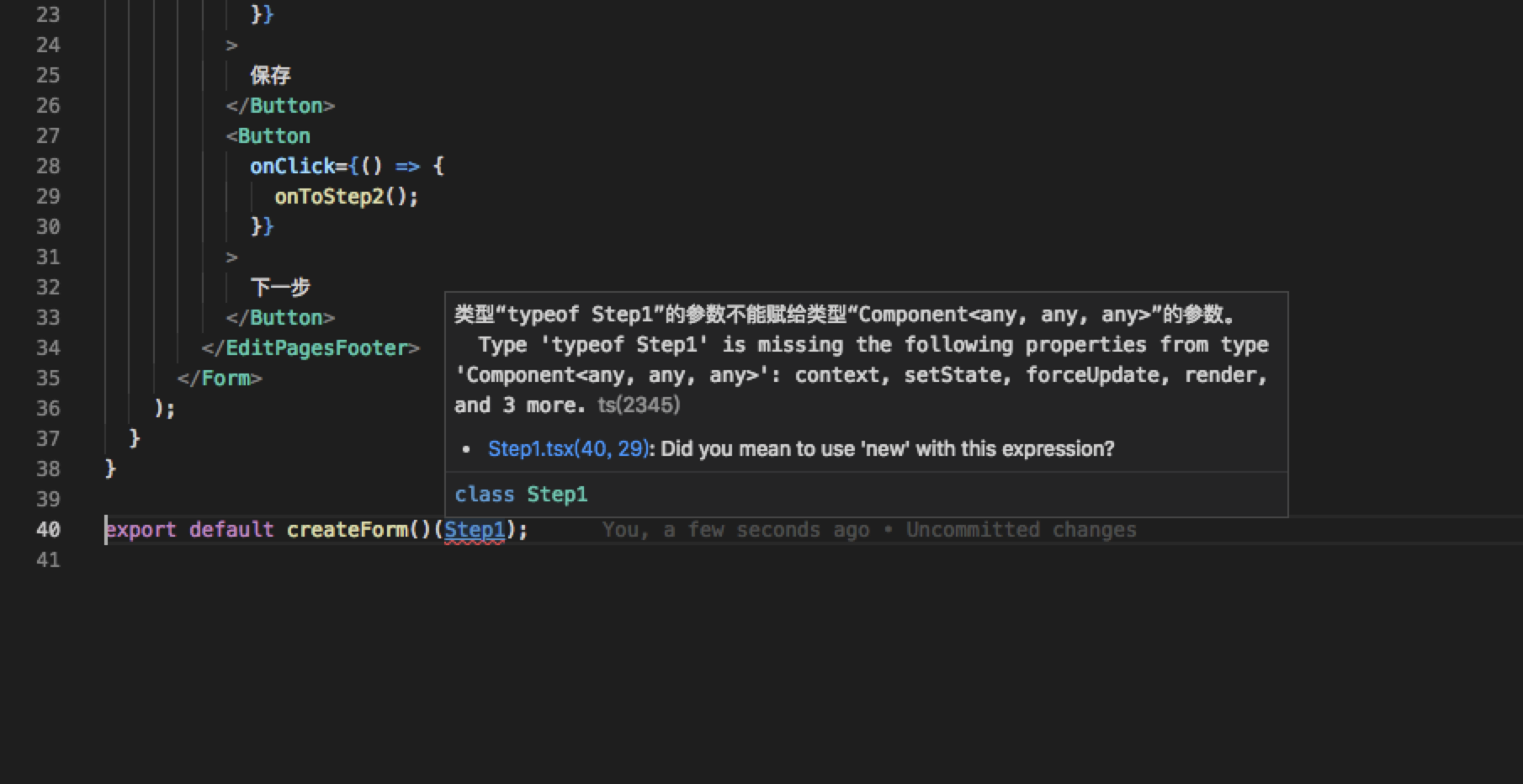Select the class Step1 text in tooltip

[x=521, y=494]
